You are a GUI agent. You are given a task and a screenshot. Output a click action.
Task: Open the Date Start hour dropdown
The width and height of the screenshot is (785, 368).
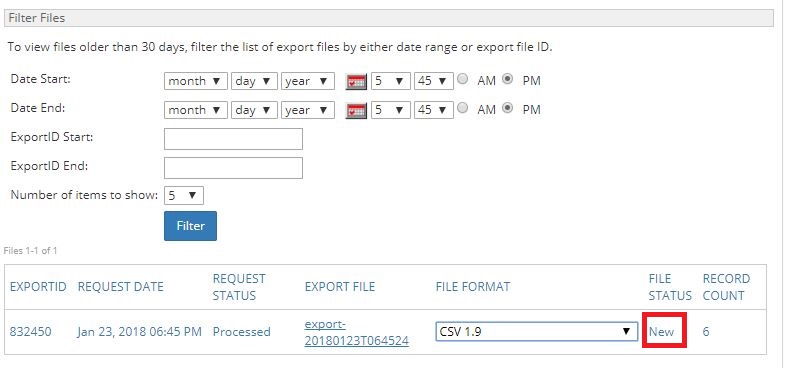[x=390, y=81]
